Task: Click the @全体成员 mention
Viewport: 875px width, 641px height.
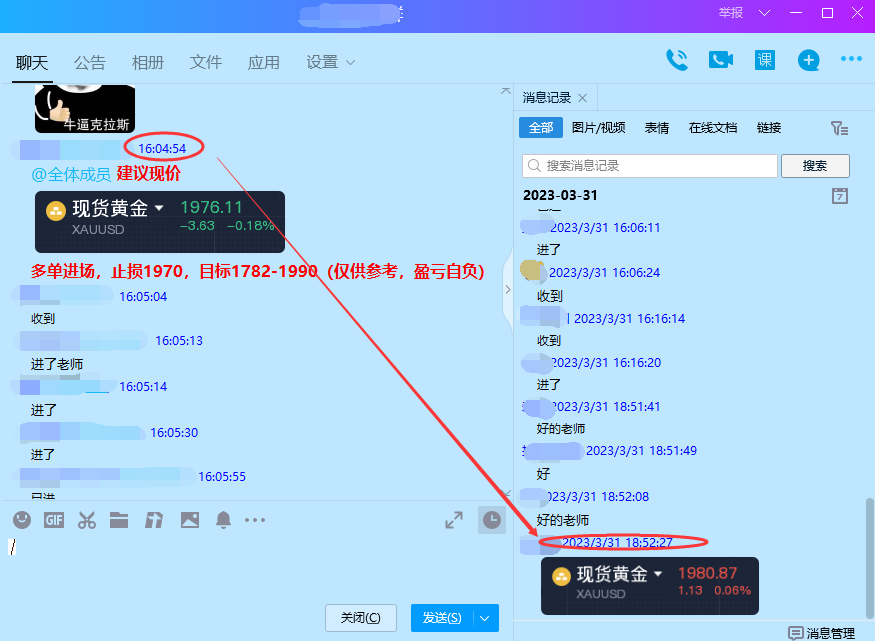Action: click(71, 175)
